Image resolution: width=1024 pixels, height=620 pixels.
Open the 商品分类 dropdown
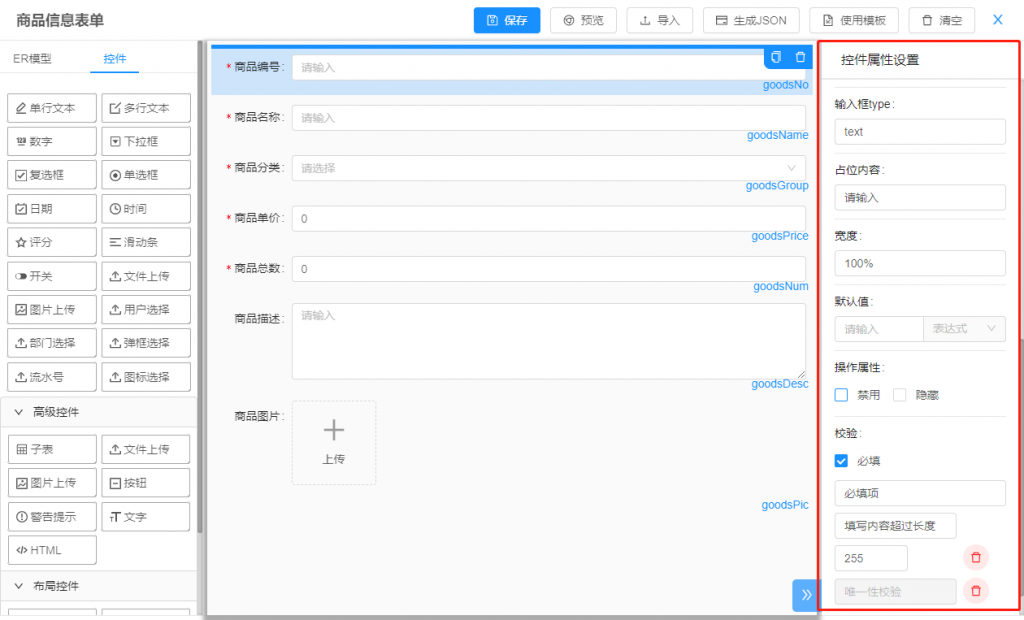tap(548, 168)
